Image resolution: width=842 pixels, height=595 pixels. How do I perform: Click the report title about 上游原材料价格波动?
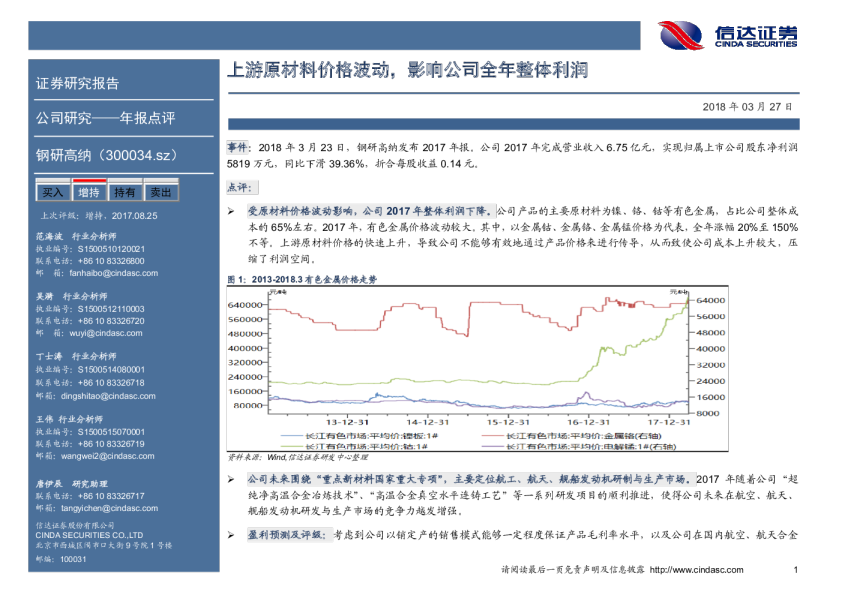tap(408, 70)
